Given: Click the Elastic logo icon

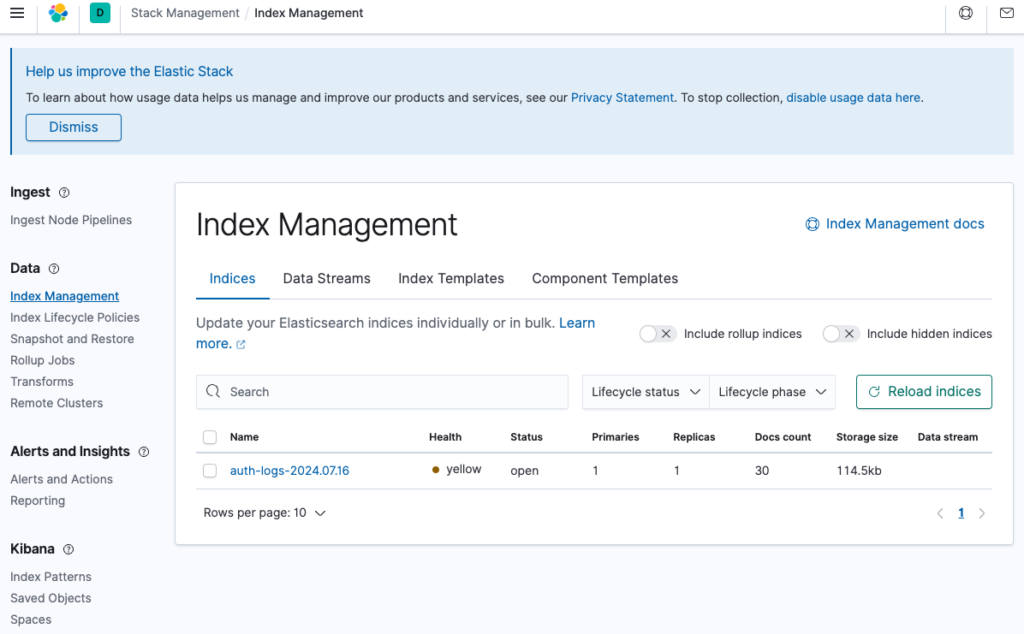Looking at the screenshot, I should pos(58,13).
